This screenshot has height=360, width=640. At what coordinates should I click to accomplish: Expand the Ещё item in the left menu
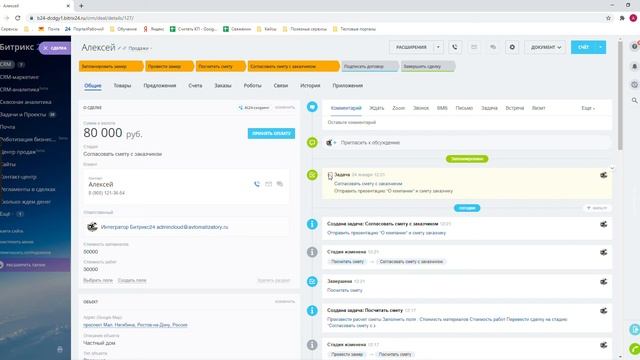pos(7,214)
